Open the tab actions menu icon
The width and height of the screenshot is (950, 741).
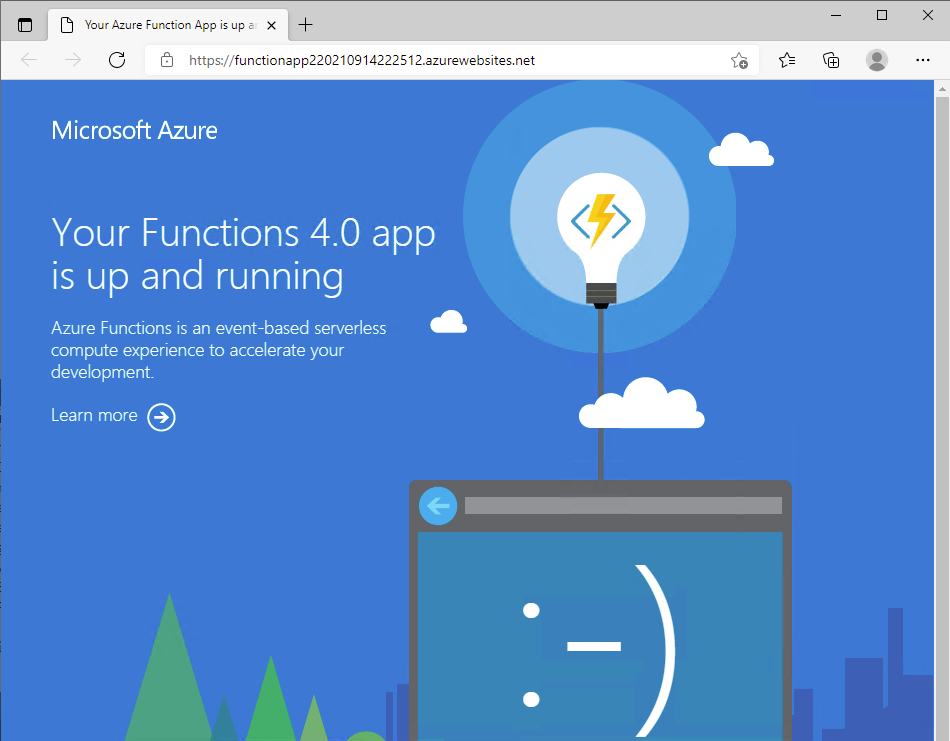(x=25, y=25)
